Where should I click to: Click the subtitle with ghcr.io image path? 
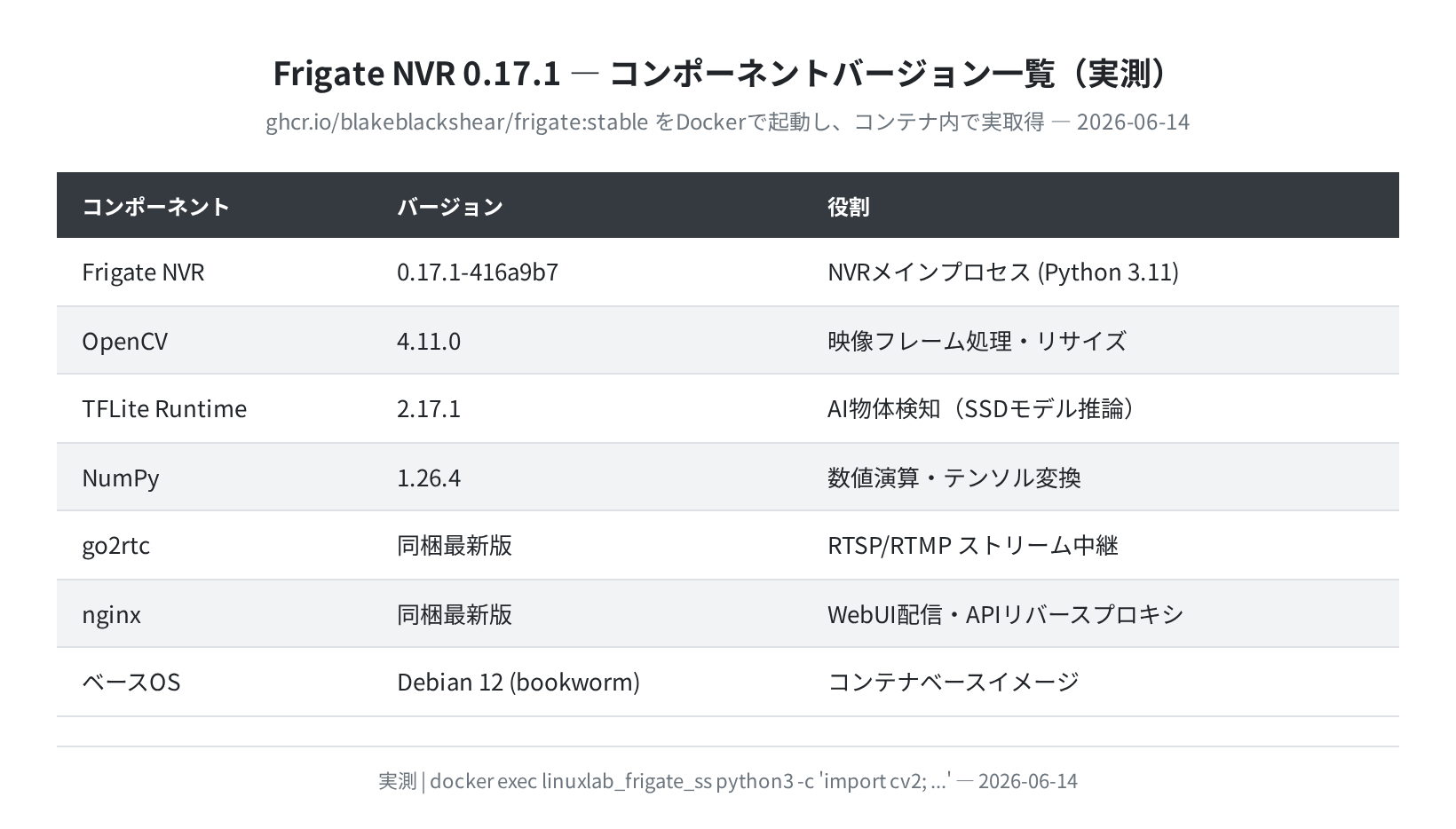(727, 122)
